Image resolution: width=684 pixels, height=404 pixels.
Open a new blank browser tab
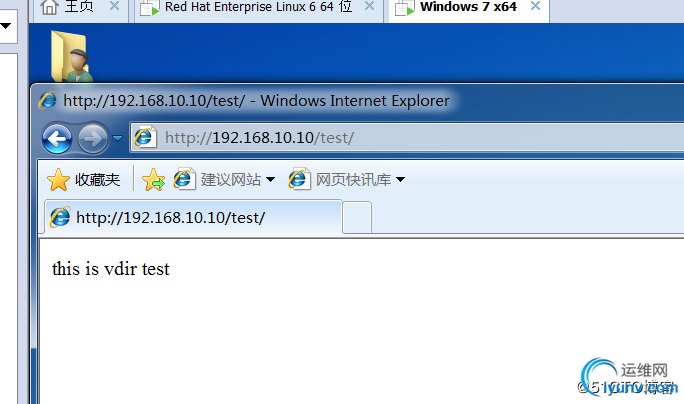[x=357, y=217]
